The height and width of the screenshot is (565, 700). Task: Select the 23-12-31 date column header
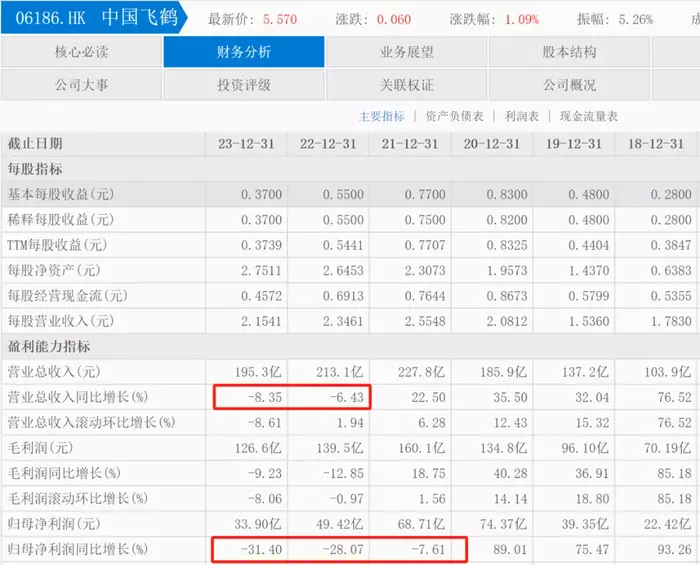pos(246,144)
